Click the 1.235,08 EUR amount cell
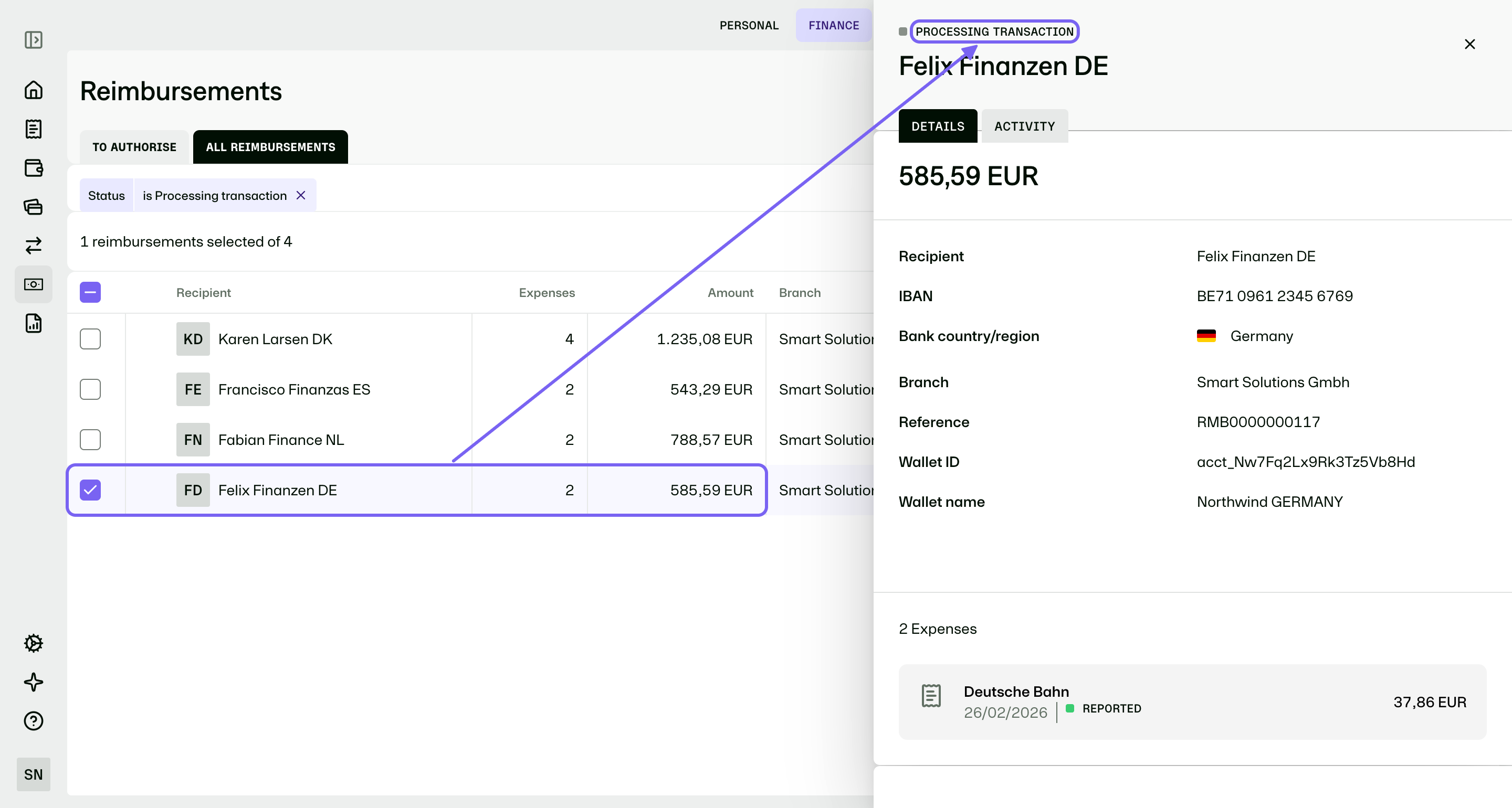Image resolution: width=1512 pixels, height=808 pixels. (x=705, y=338)
